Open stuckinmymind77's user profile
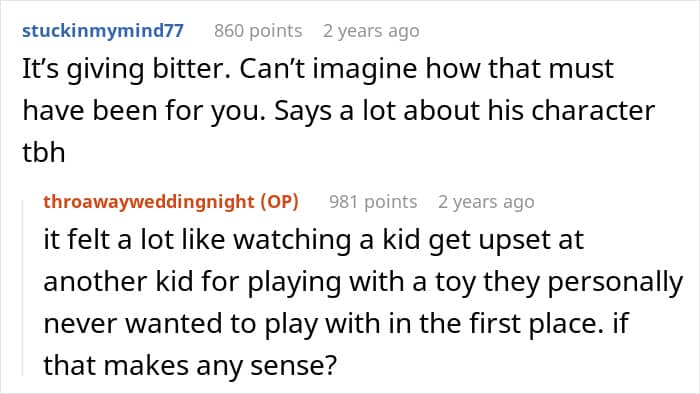Viewport: 700px width, 394px height. 103,31
